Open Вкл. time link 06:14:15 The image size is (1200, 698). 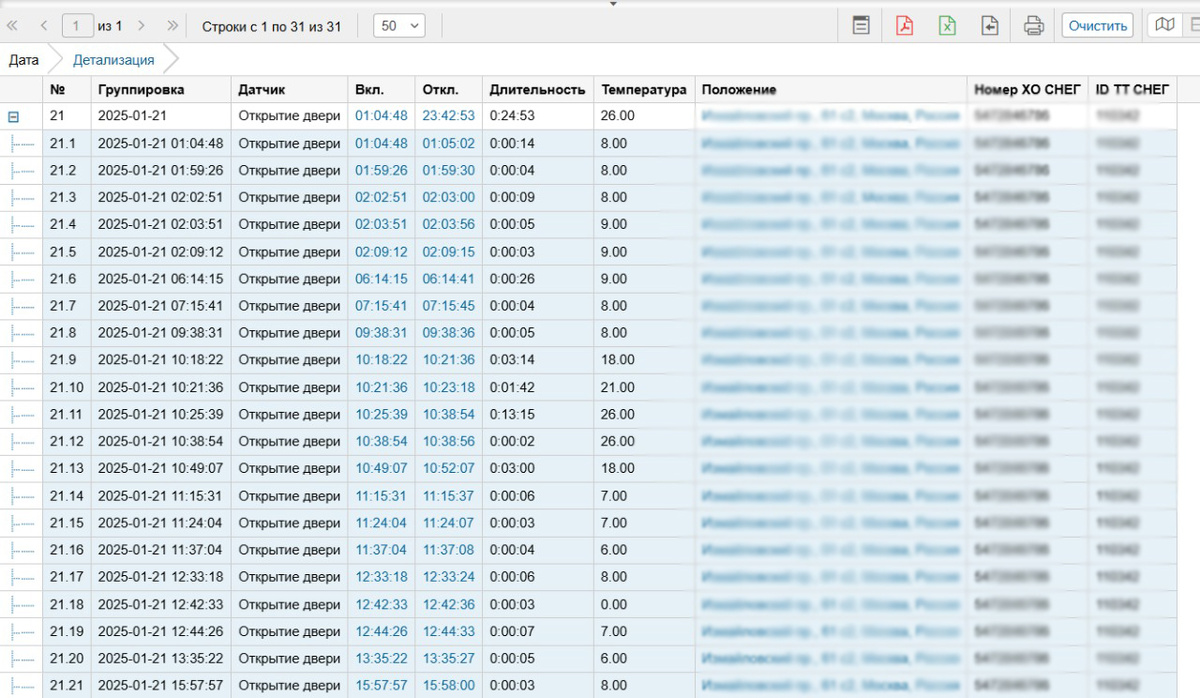381,279
